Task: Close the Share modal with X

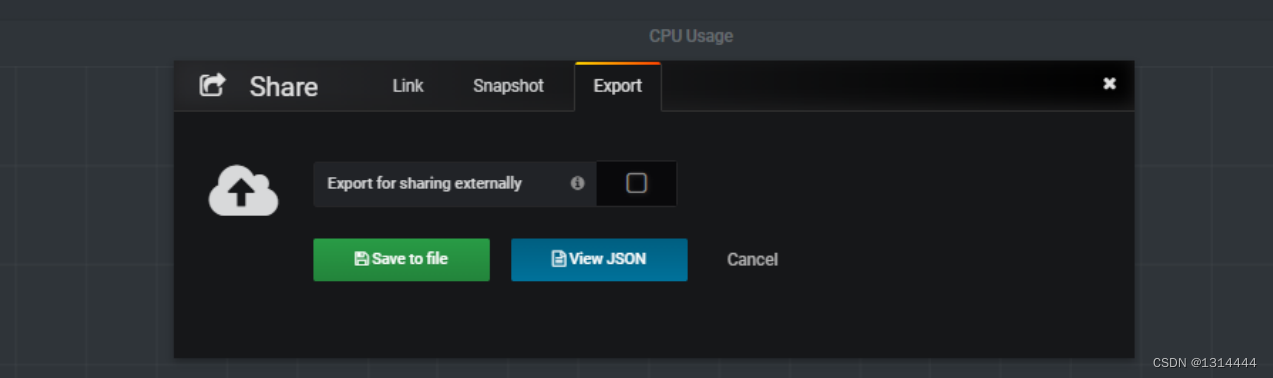Action: click(x=1109, y=84)
